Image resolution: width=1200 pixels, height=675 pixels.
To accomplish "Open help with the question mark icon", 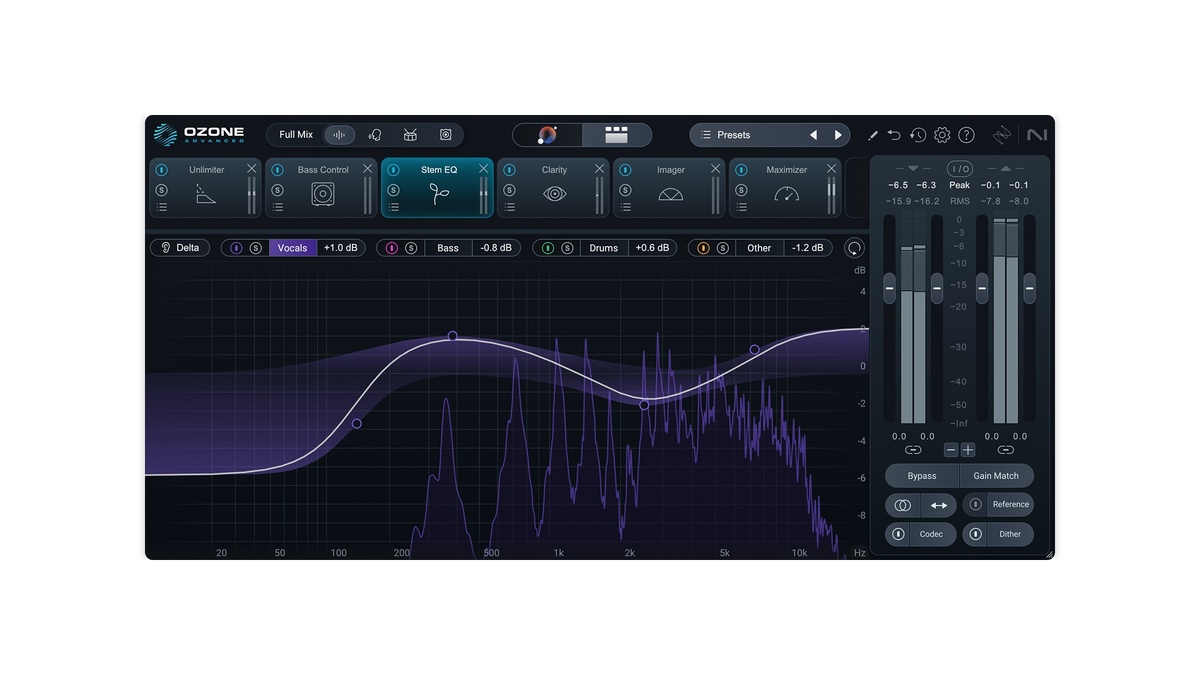I will [966, 135].
